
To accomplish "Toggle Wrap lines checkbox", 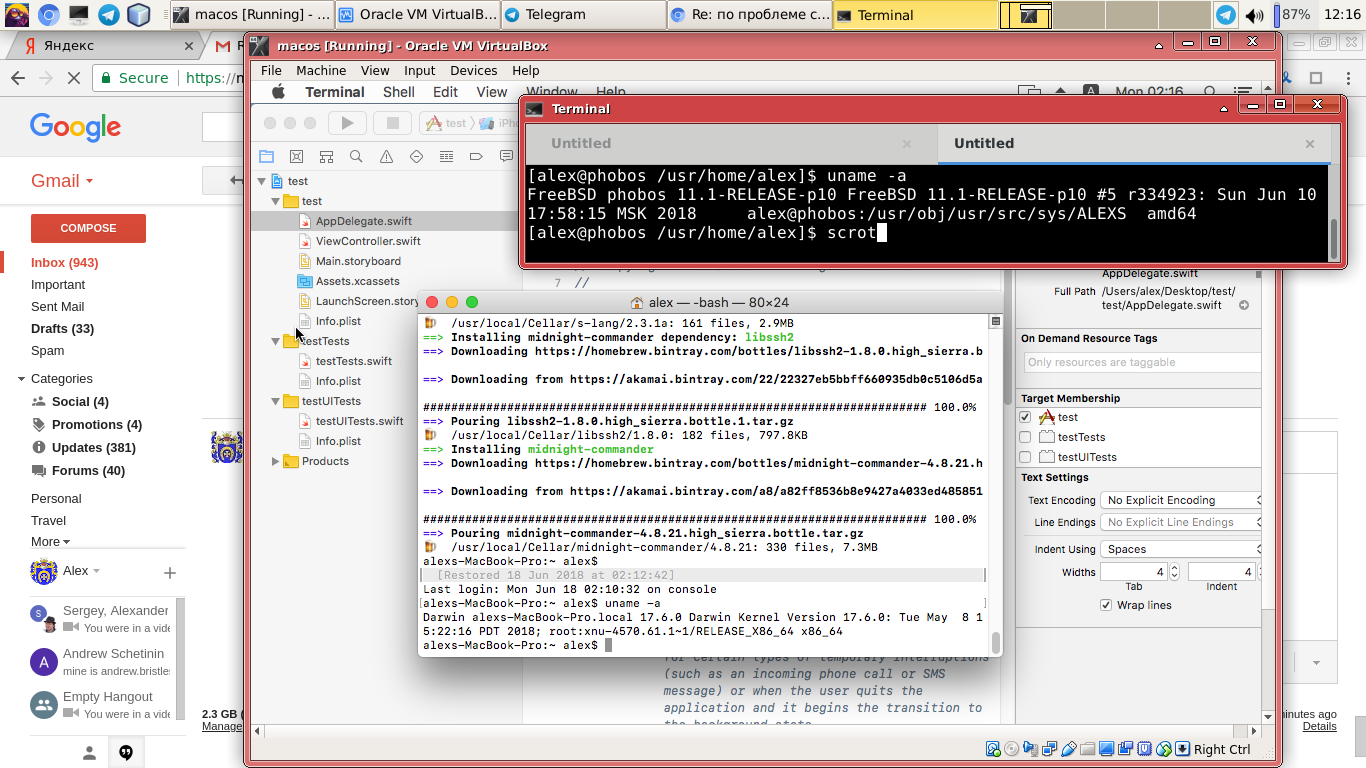I will pyautogui.click(x=1106, y=605).
